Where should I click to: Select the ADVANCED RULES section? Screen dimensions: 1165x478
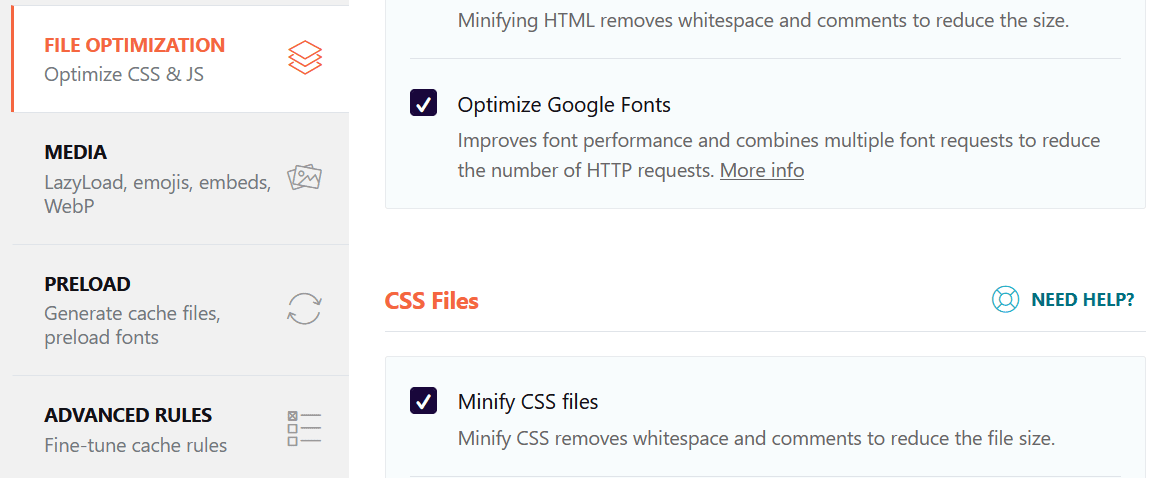(x=128, y=415)
